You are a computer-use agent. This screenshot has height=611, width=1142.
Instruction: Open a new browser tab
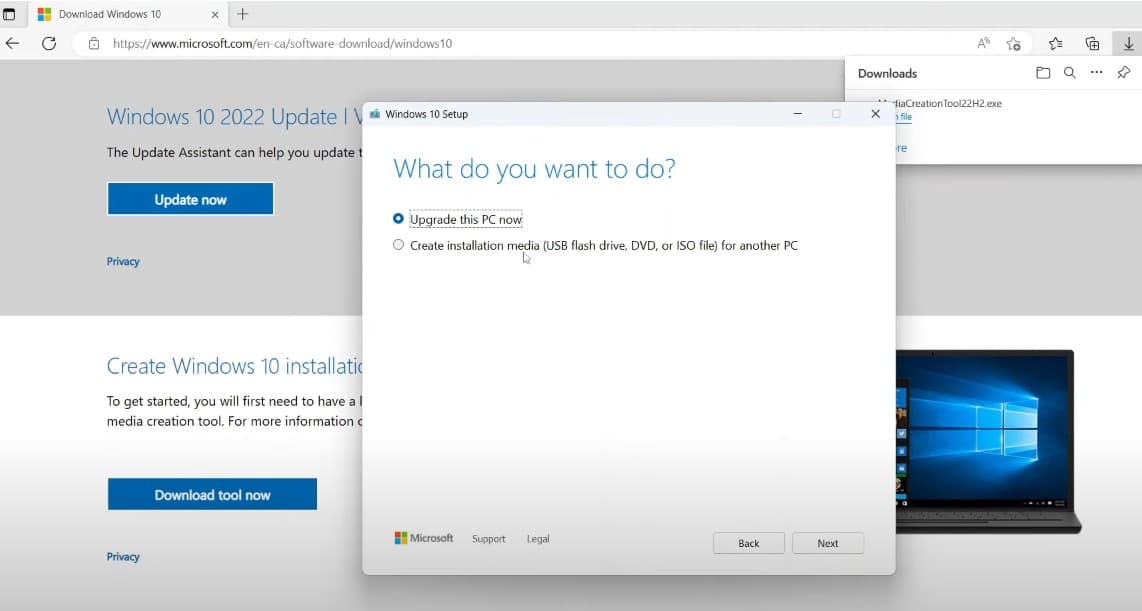click(x=242, y=14)
